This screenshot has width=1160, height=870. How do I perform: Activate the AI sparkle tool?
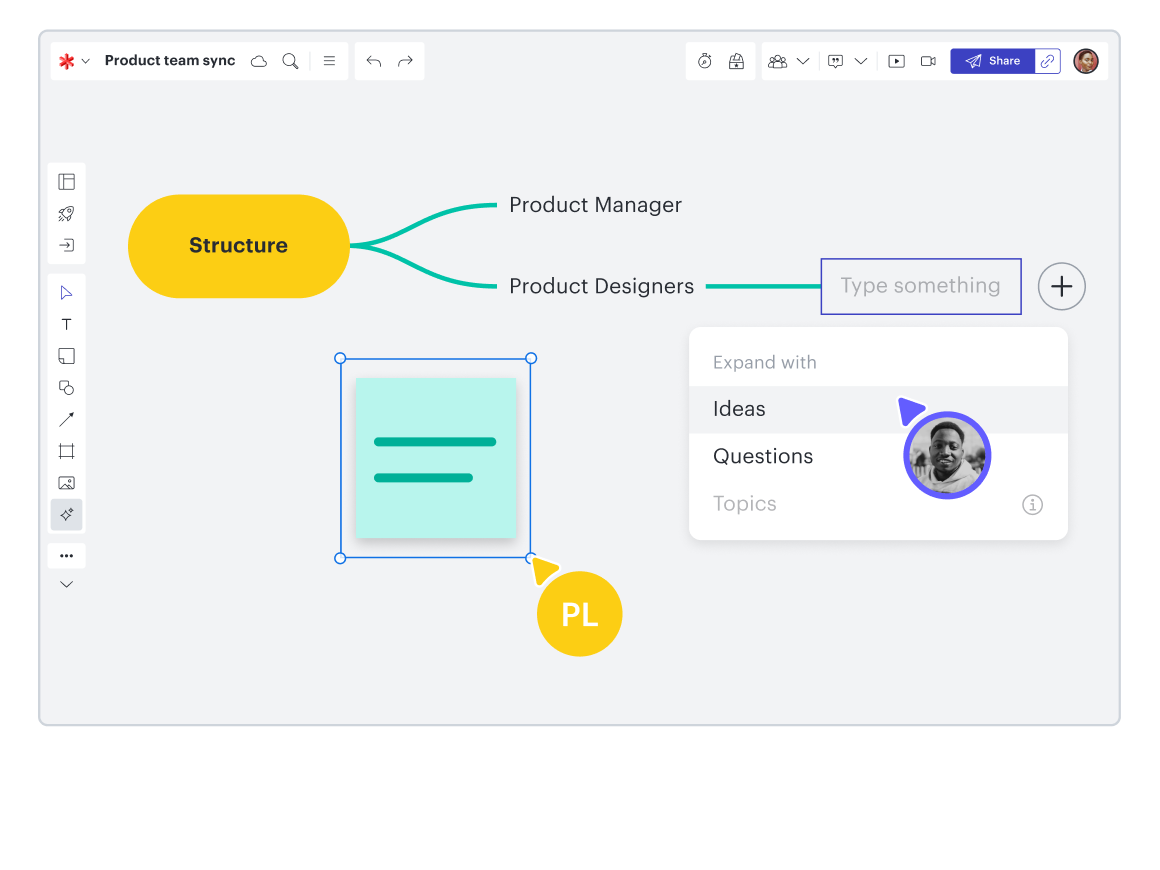(x=66, y=515)
